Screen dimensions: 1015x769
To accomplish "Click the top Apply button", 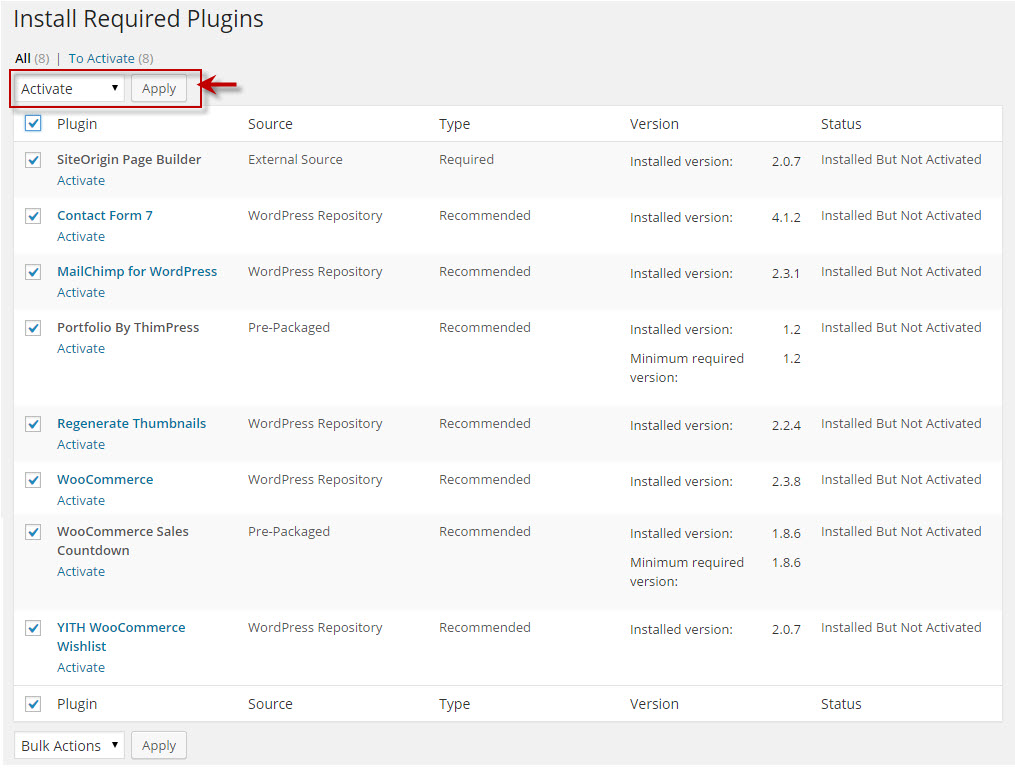I will [159, 89].
